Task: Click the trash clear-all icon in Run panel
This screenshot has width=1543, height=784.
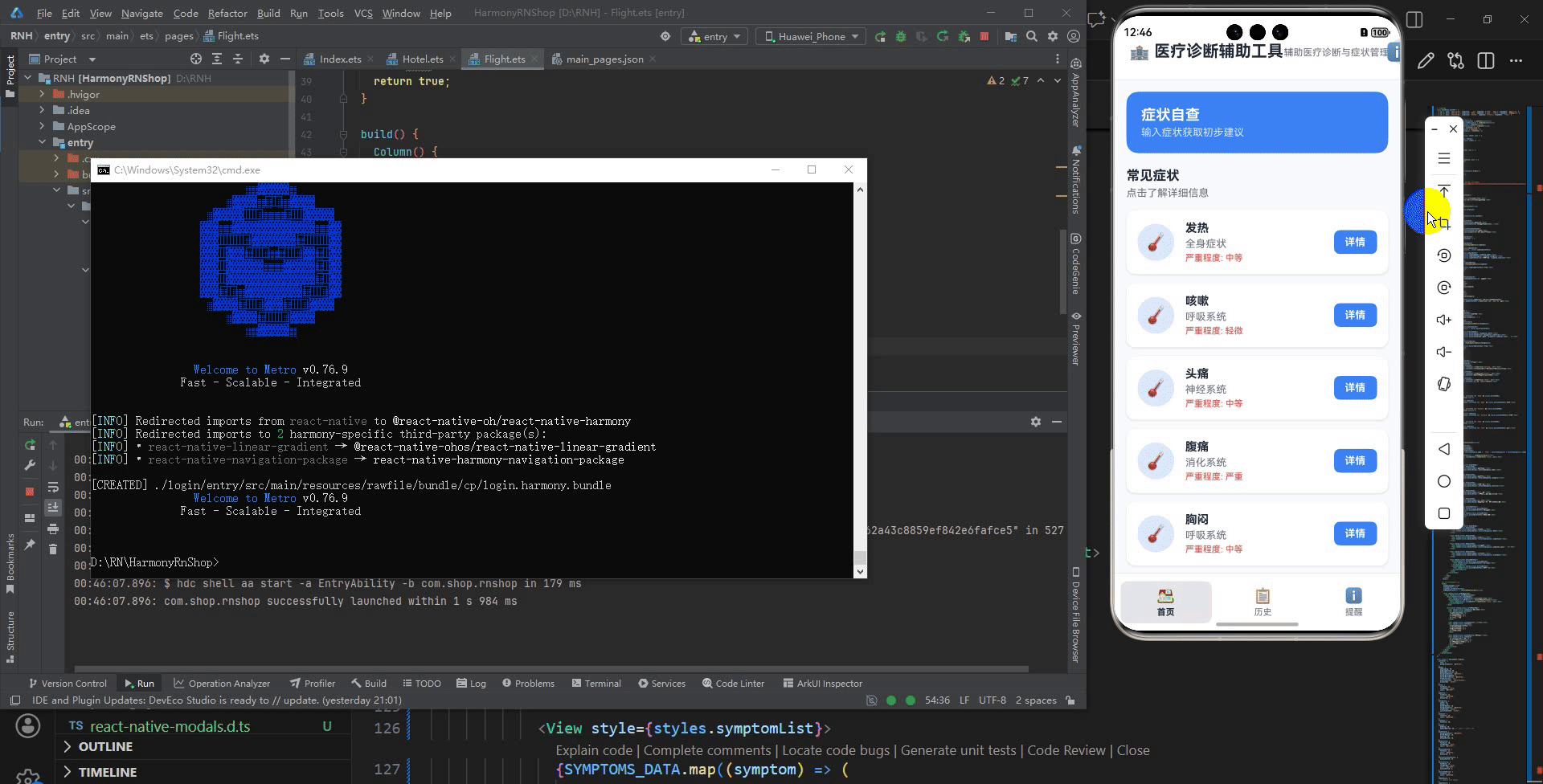Action: [x=53, y=549]
